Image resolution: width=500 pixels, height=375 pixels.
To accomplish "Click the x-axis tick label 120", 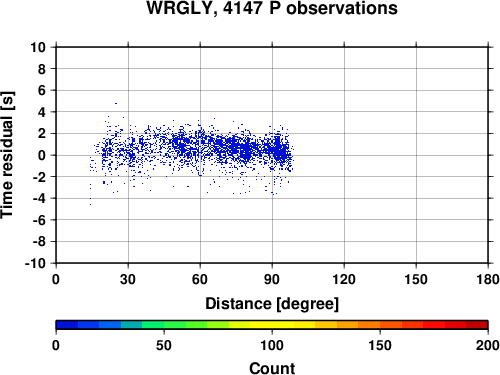I will pos(344,279).
